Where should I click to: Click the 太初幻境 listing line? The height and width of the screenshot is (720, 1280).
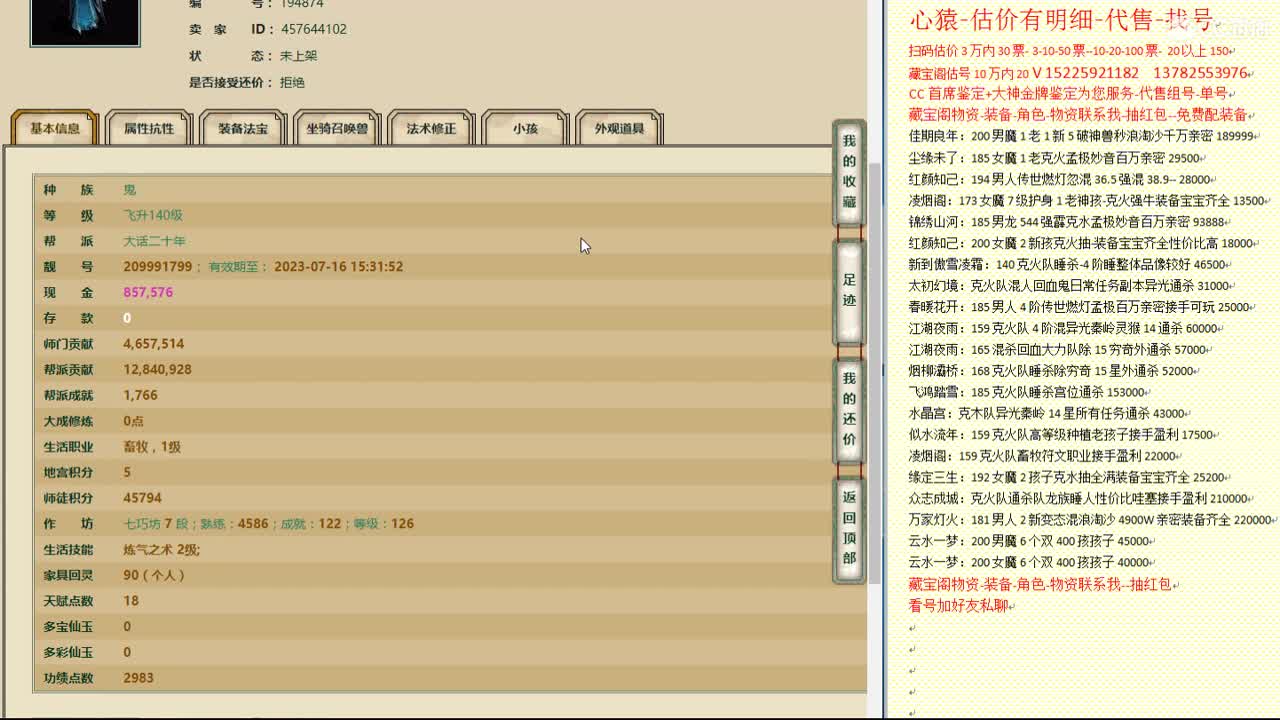pos(1072,286)
